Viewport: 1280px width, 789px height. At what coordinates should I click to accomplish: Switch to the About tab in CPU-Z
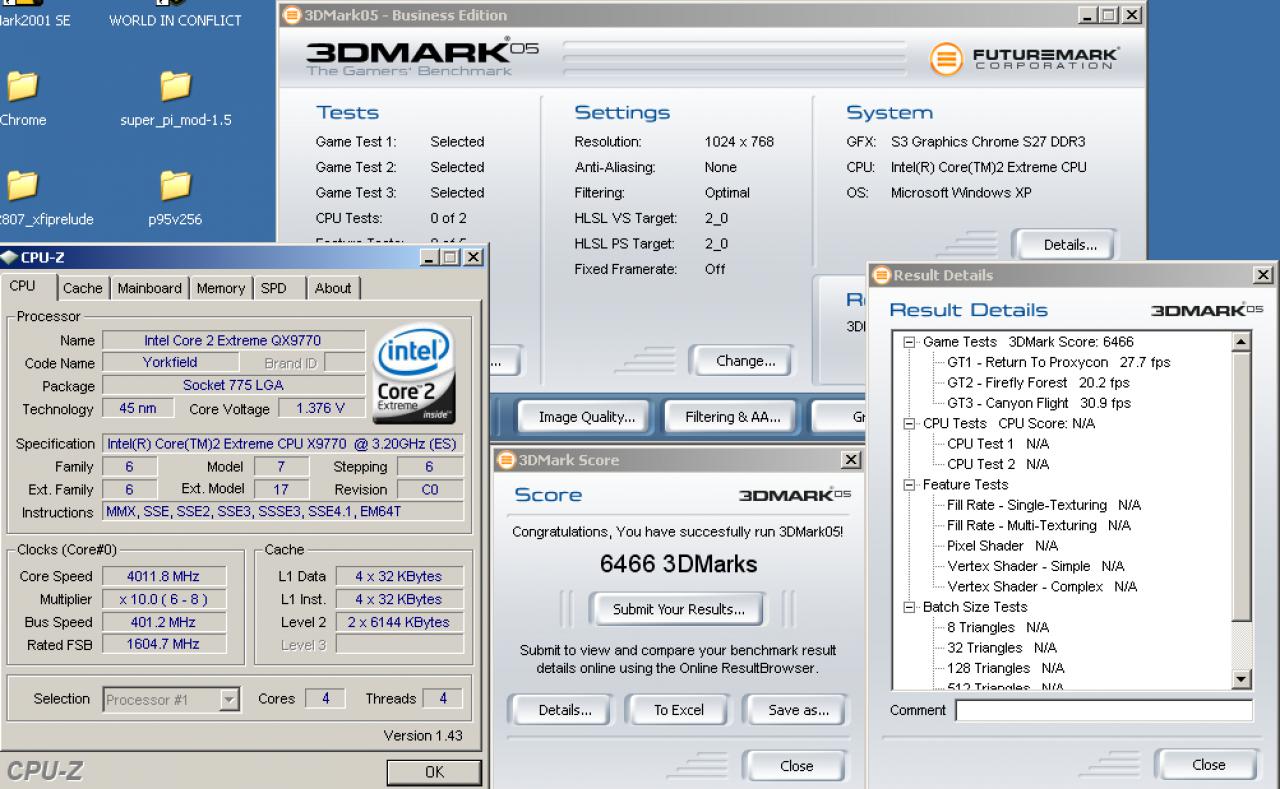(333, 288)
